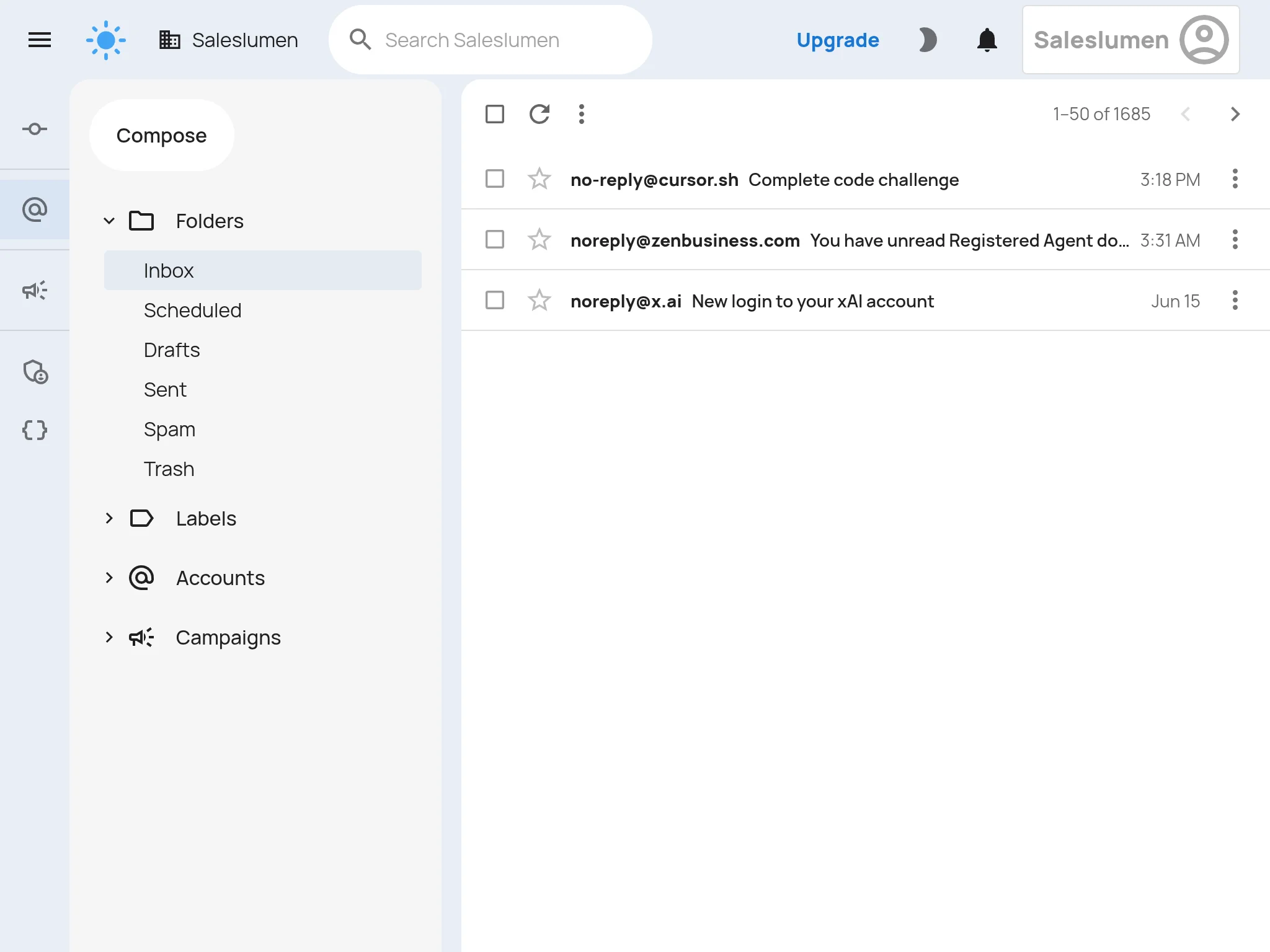
Task: Star the no-reply@cursor.sh email
Action: (540, 179)
